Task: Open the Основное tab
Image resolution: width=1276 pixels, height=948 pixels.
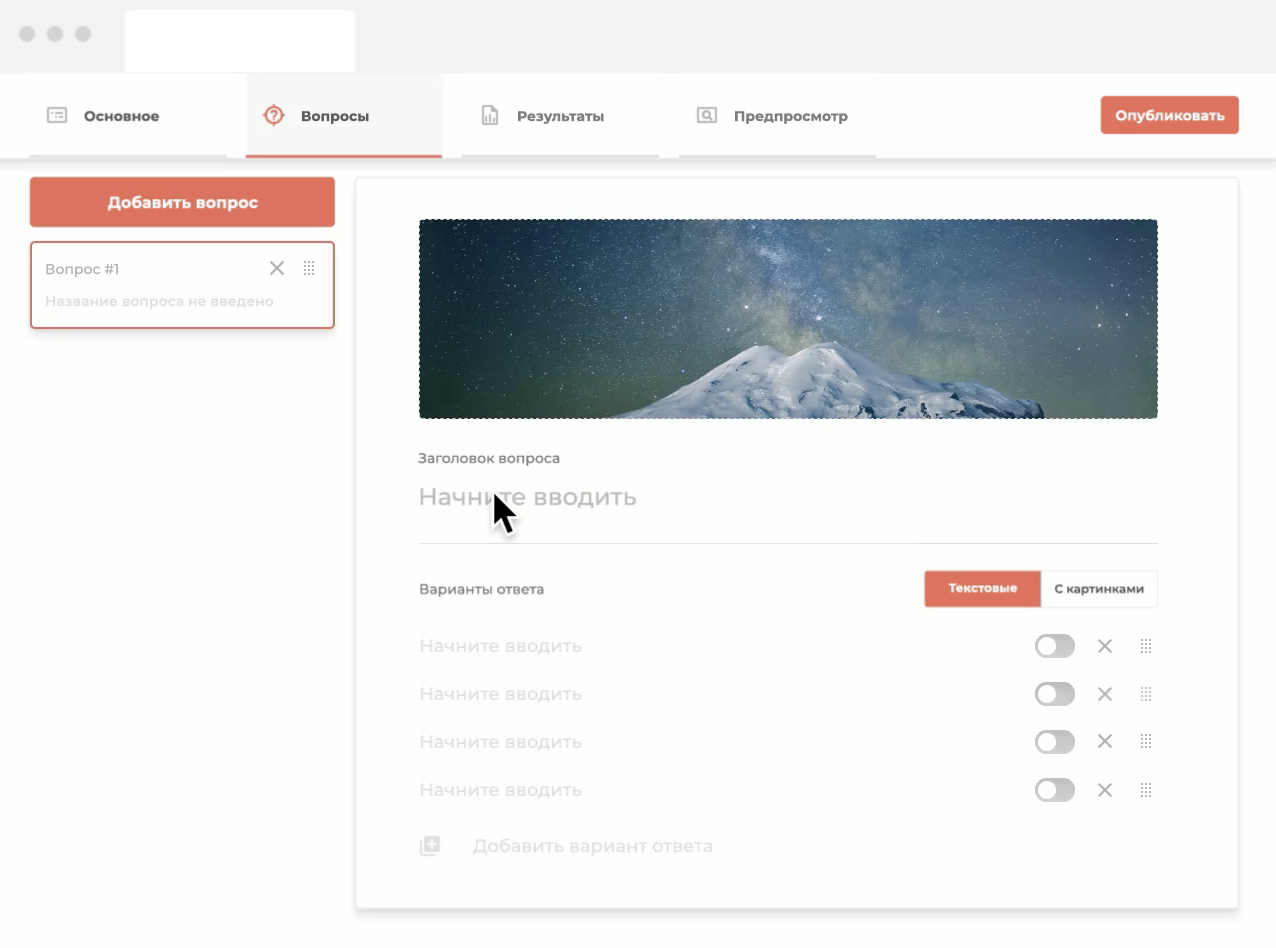Action: 127,116
